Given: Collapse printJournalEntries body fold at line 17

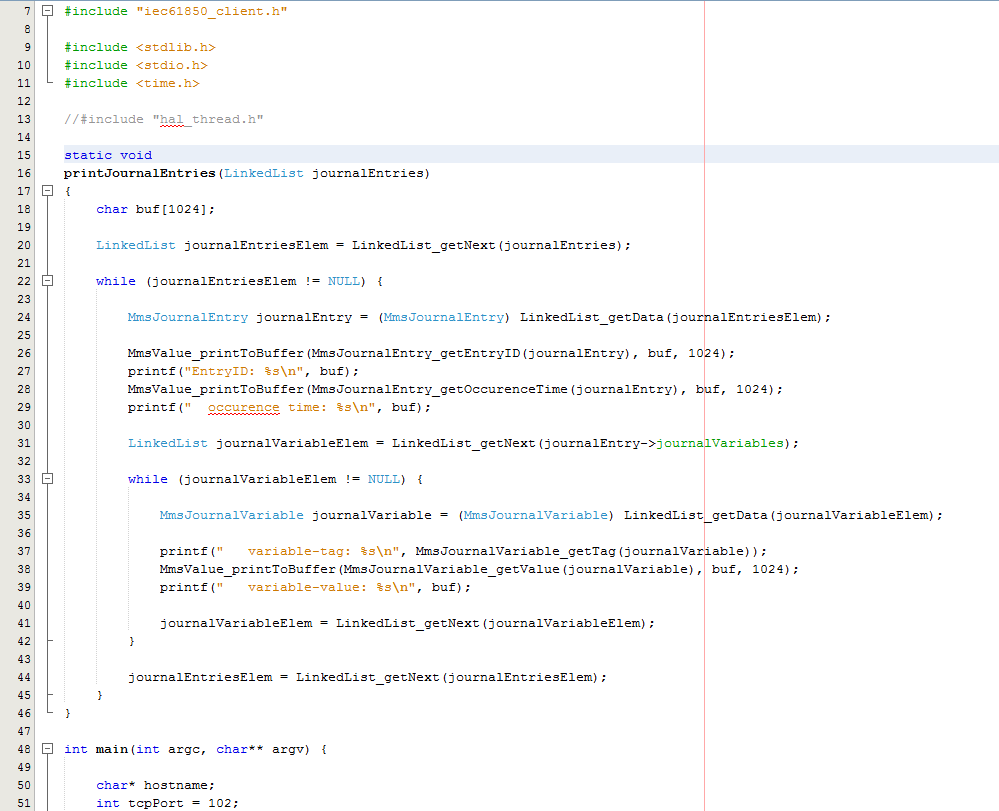Looking at the screenshot, I should 47,190.
